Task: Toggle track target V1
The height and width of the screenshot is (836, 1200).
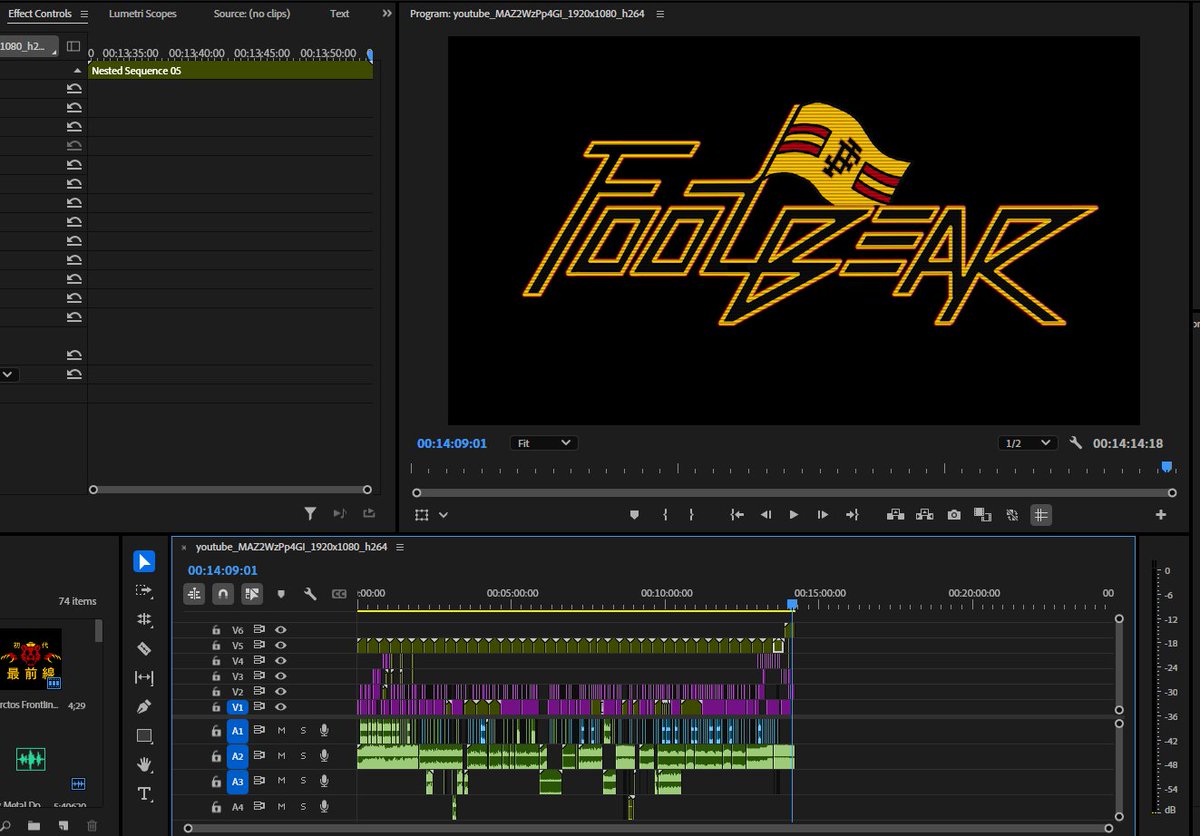Action: pyautogui.click(x=237, y=707)
